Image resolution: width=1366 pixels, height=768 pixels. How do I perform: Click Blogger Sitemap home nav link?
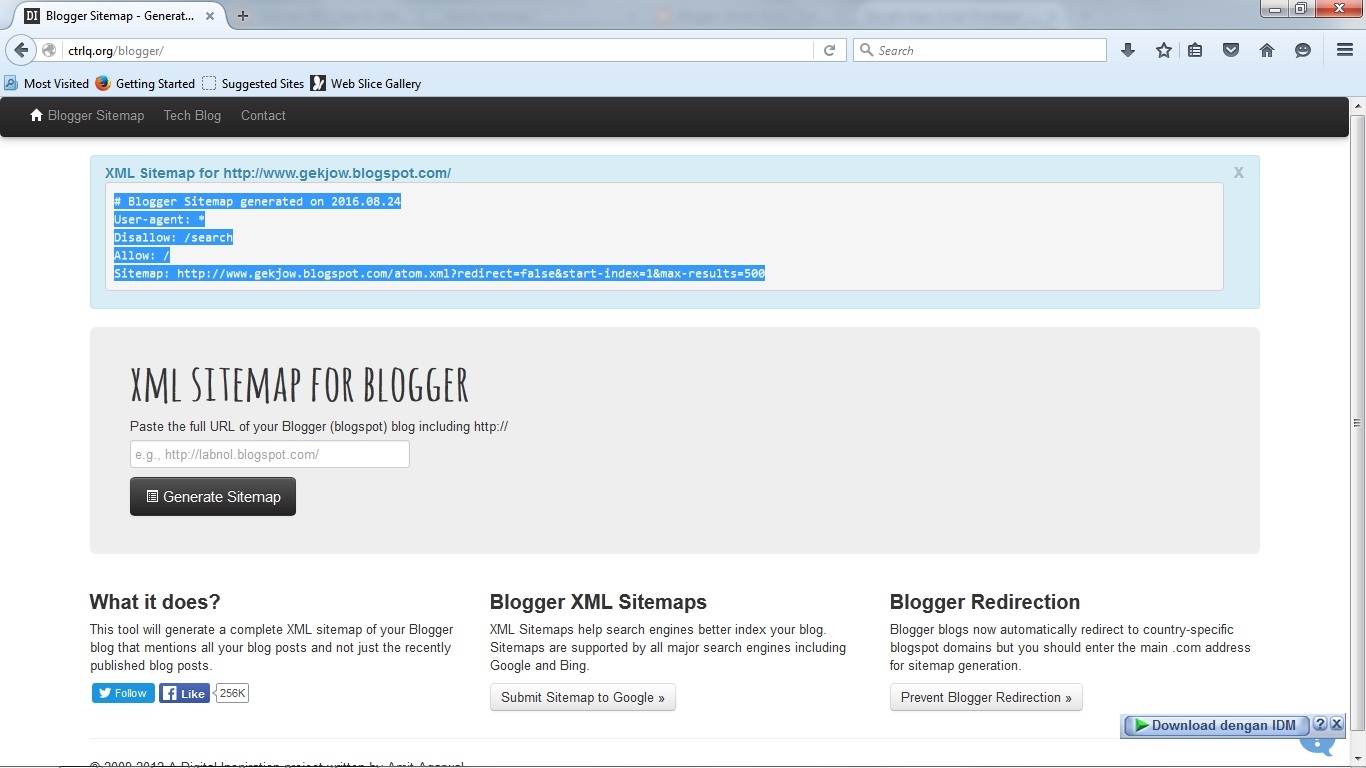pos(88,116)
